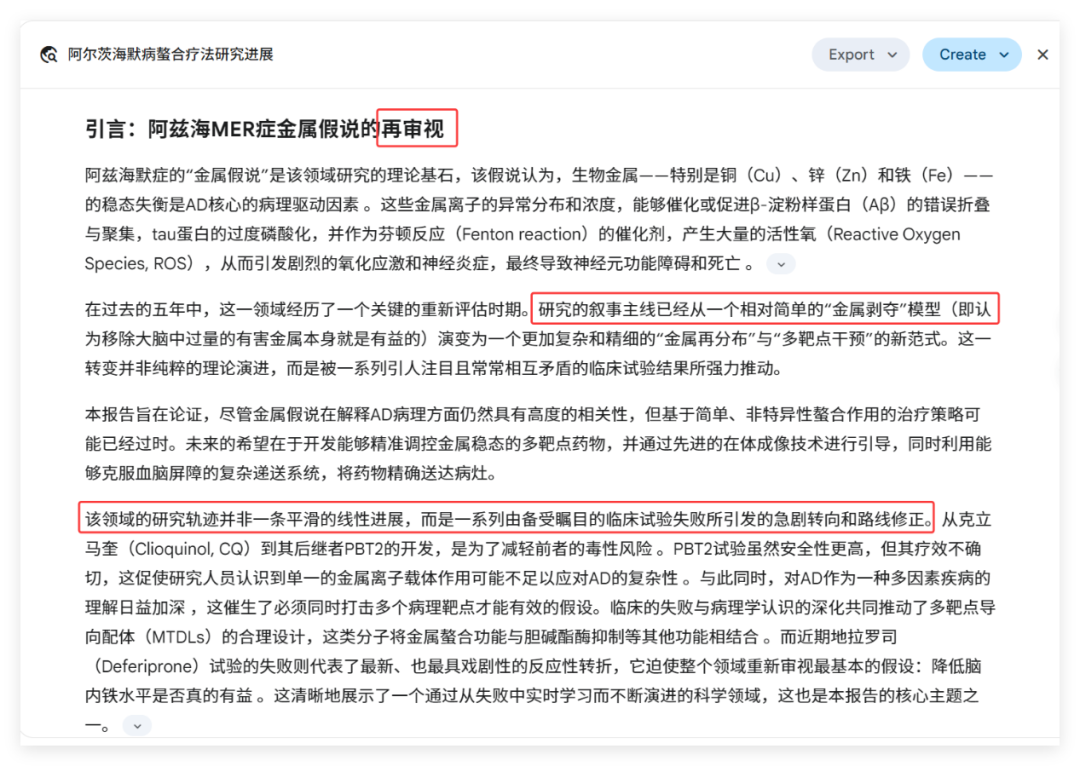
Task: Click the paragraph beginning 本报告旨在论证
Action: click(x=537, y=444)
